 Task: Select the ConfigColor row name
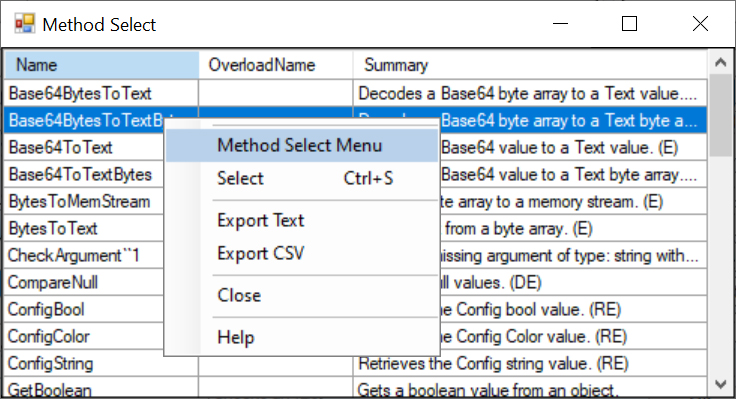(48, 337)
